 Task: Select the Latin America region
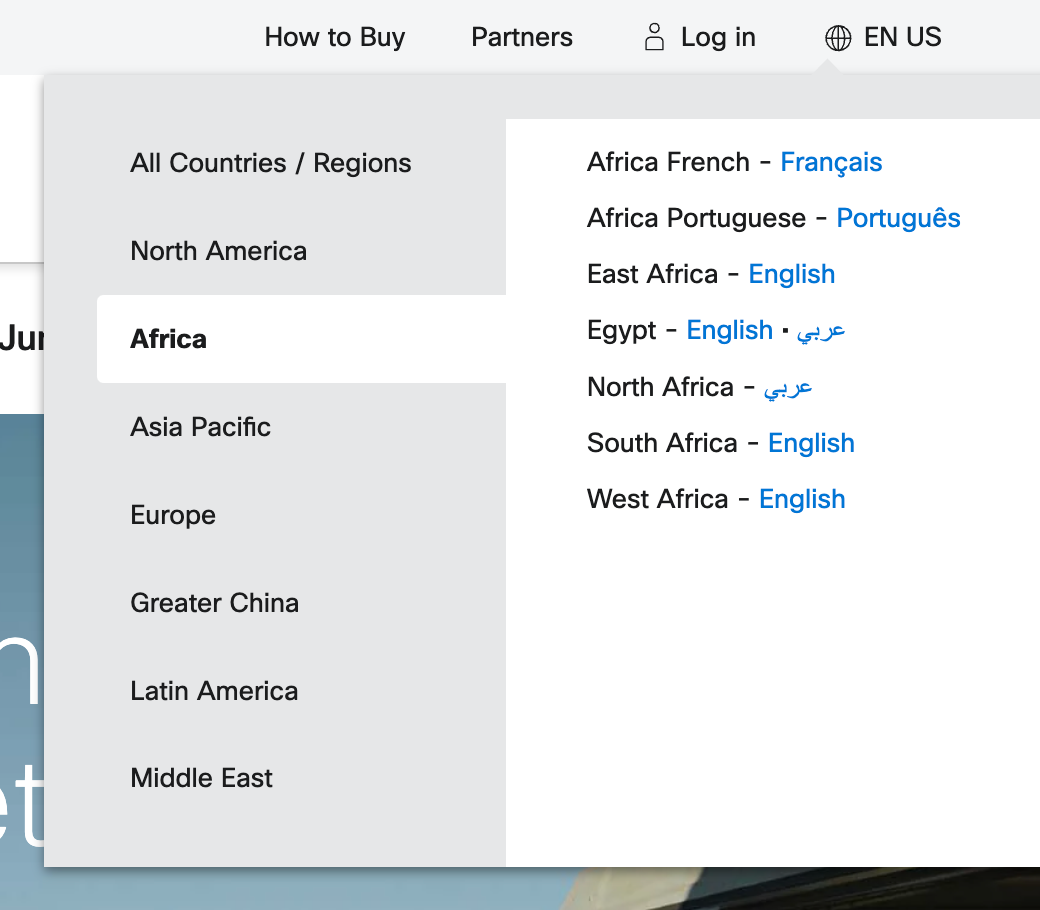[214, 691]
